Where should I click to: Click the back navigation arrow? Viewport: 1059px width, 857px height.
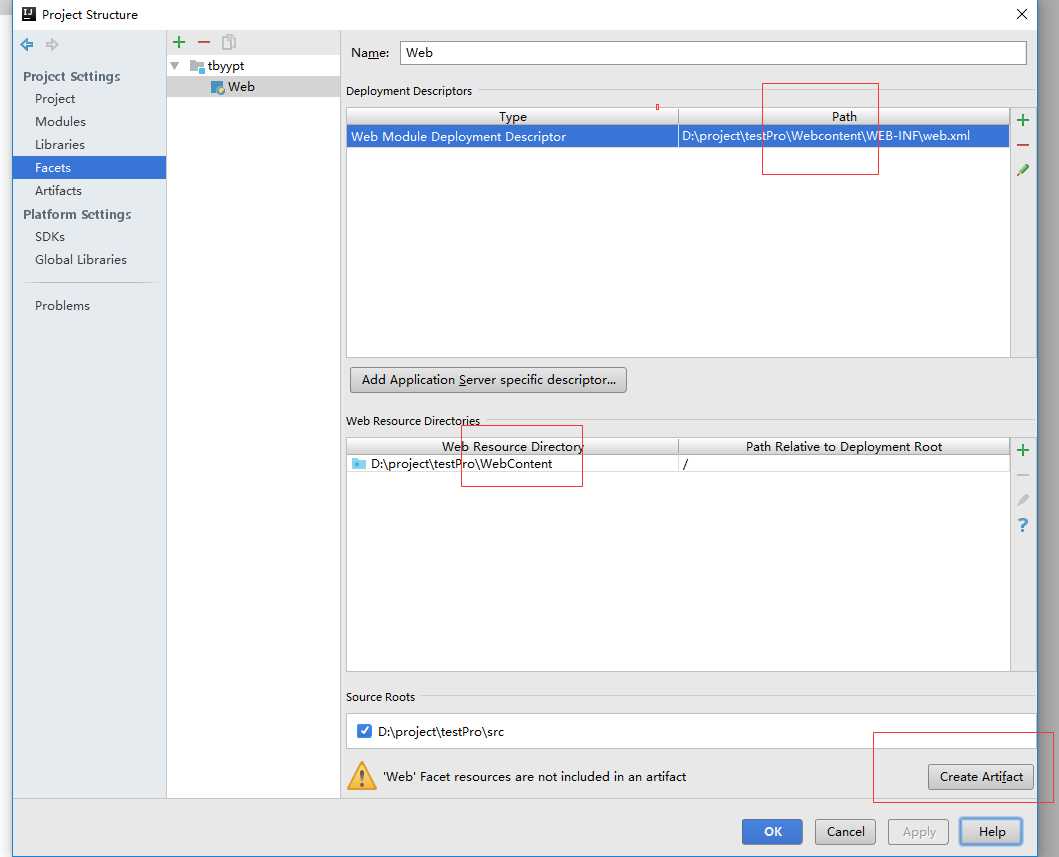pos(27,45)
